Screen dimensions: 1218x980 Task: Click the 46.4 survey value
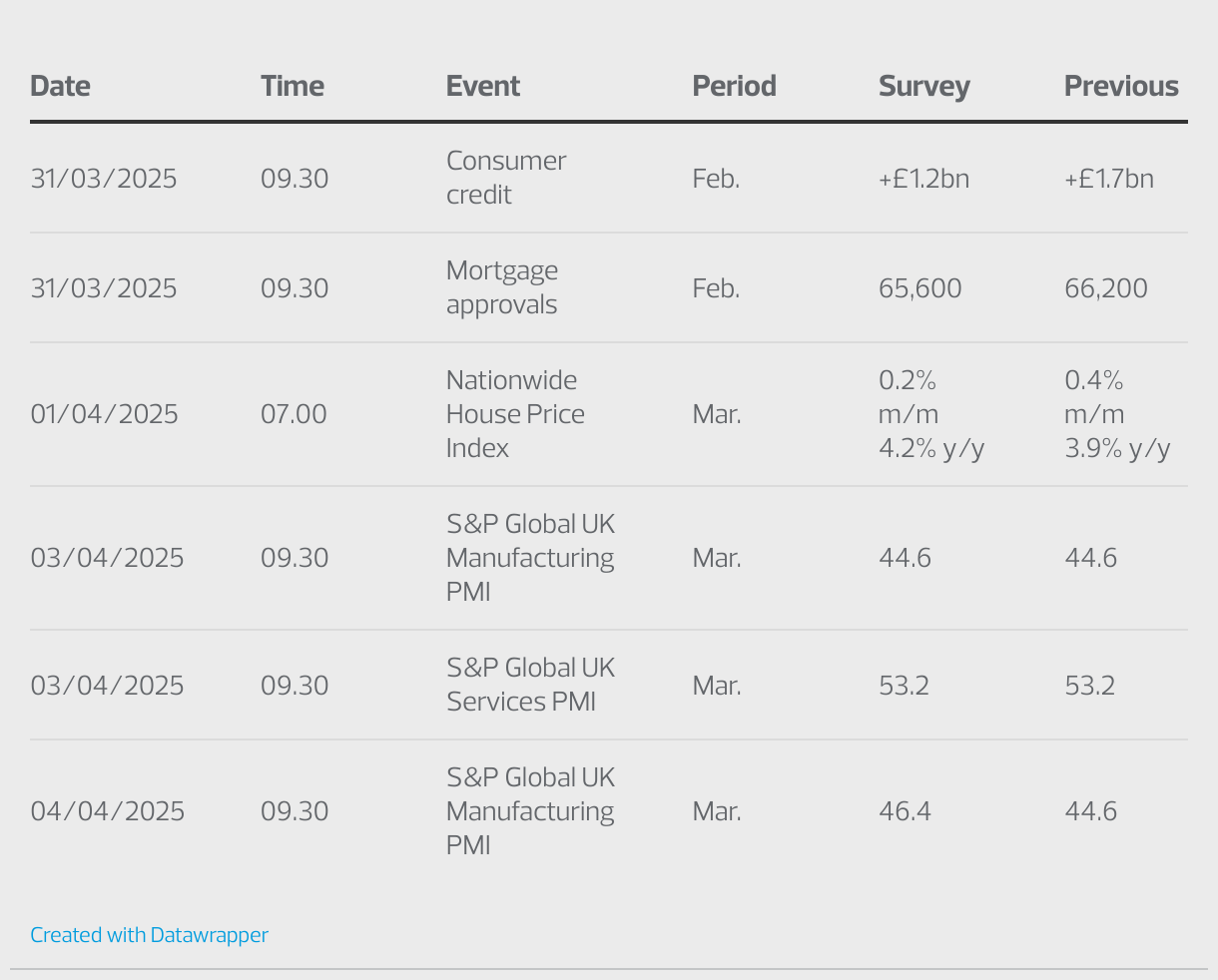tap(905, 811)
